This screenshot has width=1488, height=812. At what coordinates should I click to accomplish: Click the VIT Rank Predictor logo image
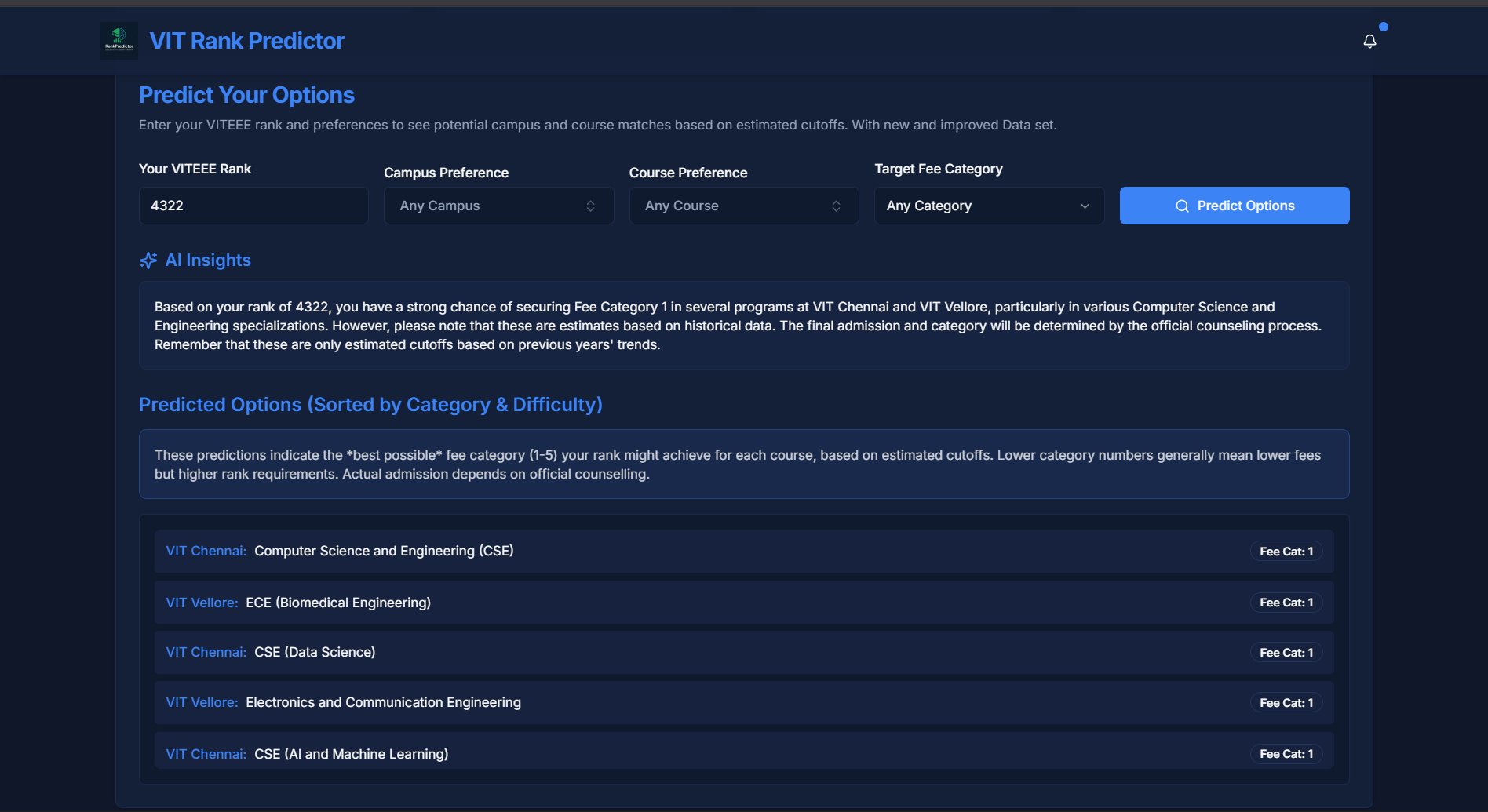click(119, 41)
